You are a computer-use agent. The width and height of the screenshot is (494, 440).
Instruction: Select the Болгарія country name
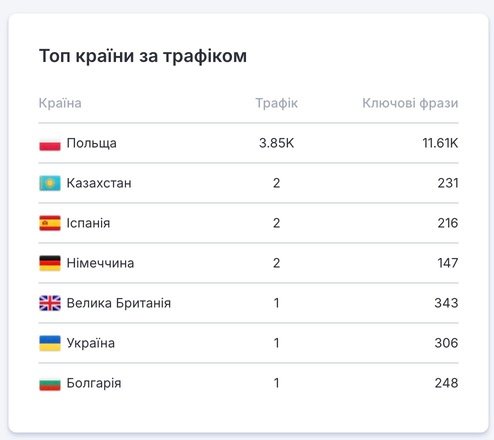click(94, 383)
